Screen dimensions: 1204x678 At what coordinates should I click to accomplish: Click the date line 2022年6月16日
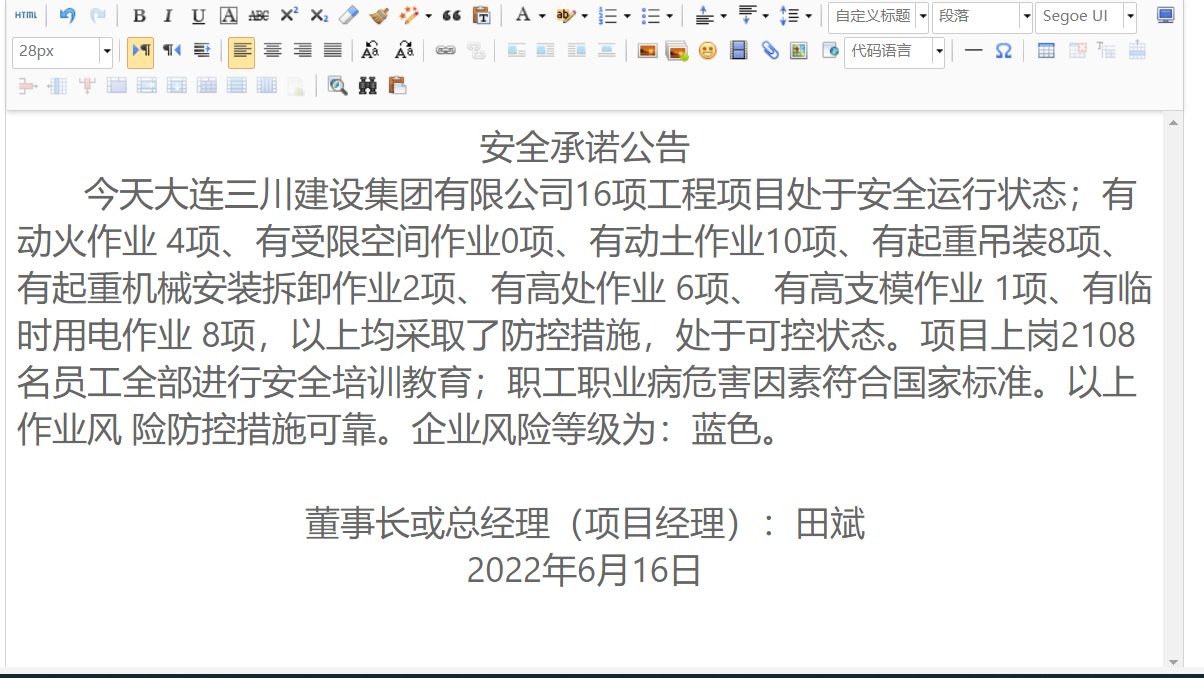(584, 570)
